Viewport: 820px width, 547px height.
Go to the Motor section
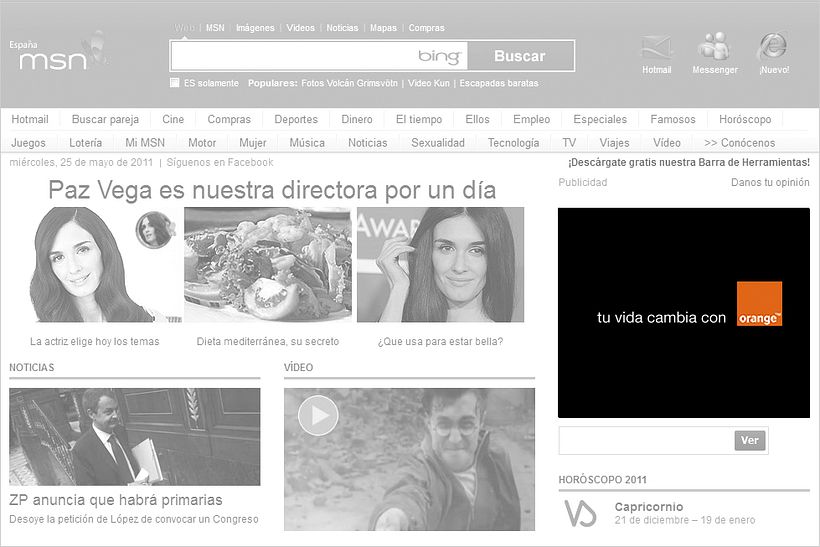coord(202,143)
